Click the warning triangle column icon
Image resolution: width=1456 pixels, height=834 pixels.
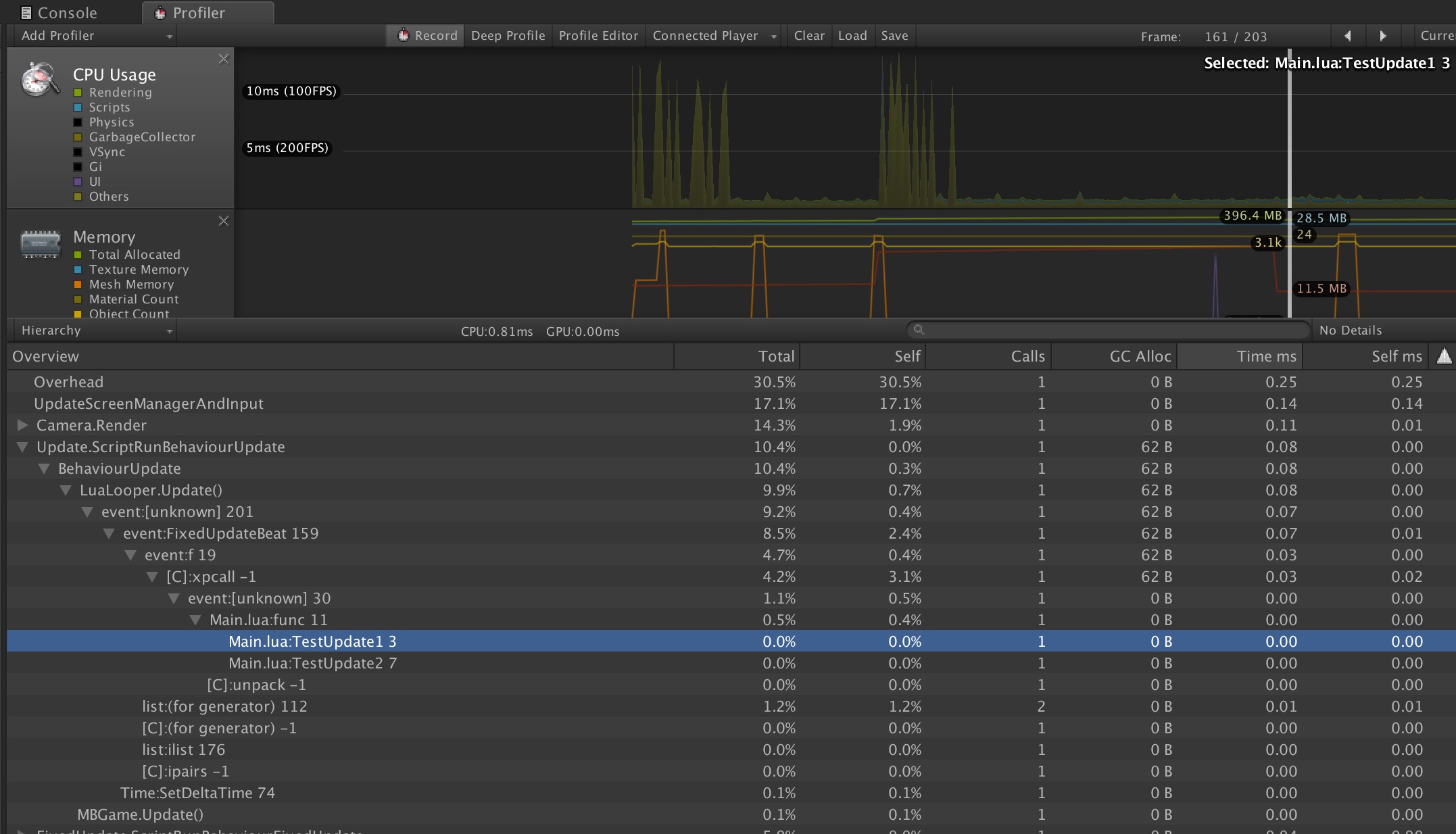pos(1444,356)
